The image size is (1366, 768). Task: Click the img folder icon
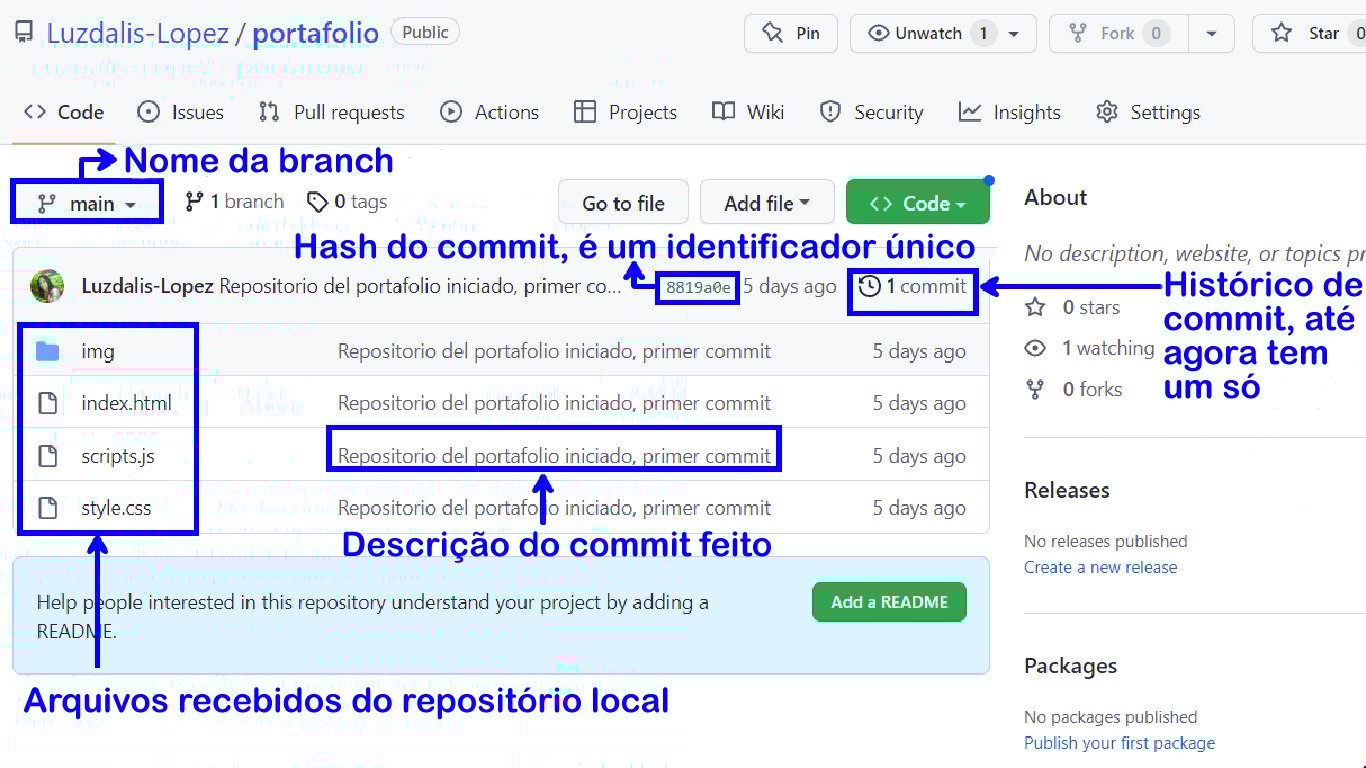(47, 351)
